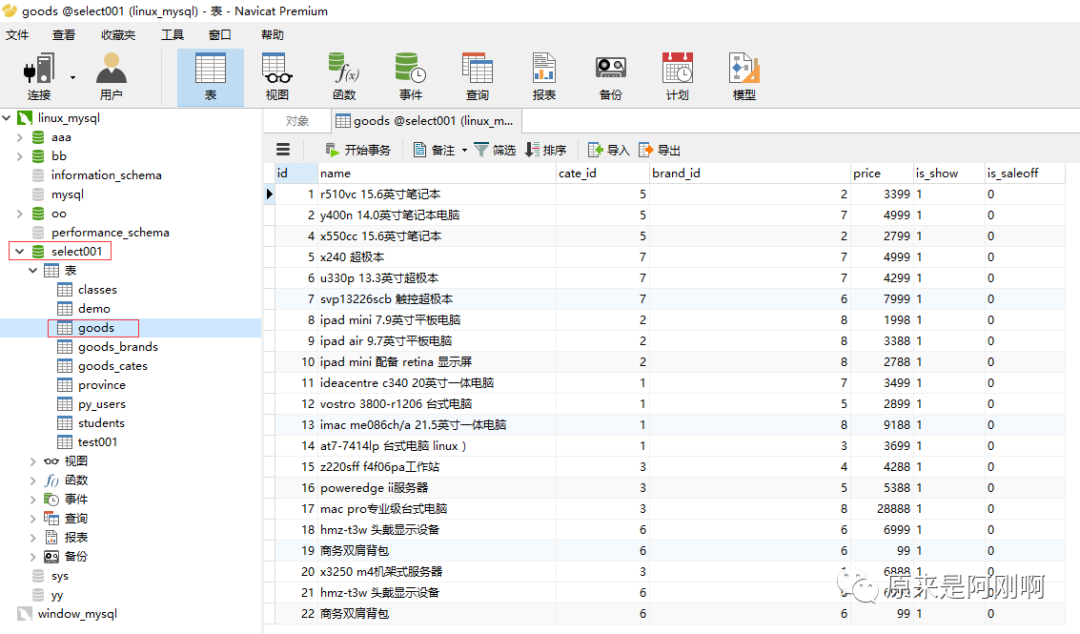Open the 收藏夹 menu
This screenshot has height=634, width=1080.
coord(118,34)
